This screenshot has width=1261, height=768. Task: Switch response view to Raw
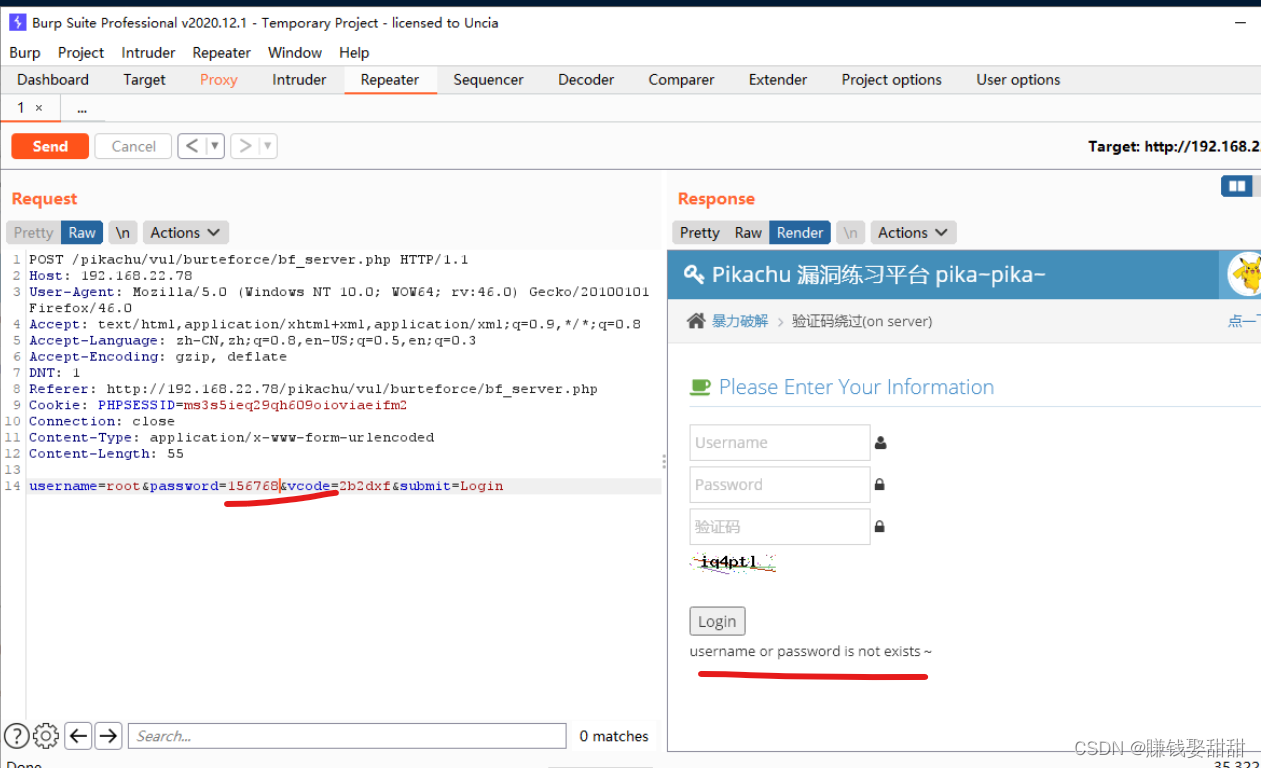pyautogui.click(x=748, y=232)
